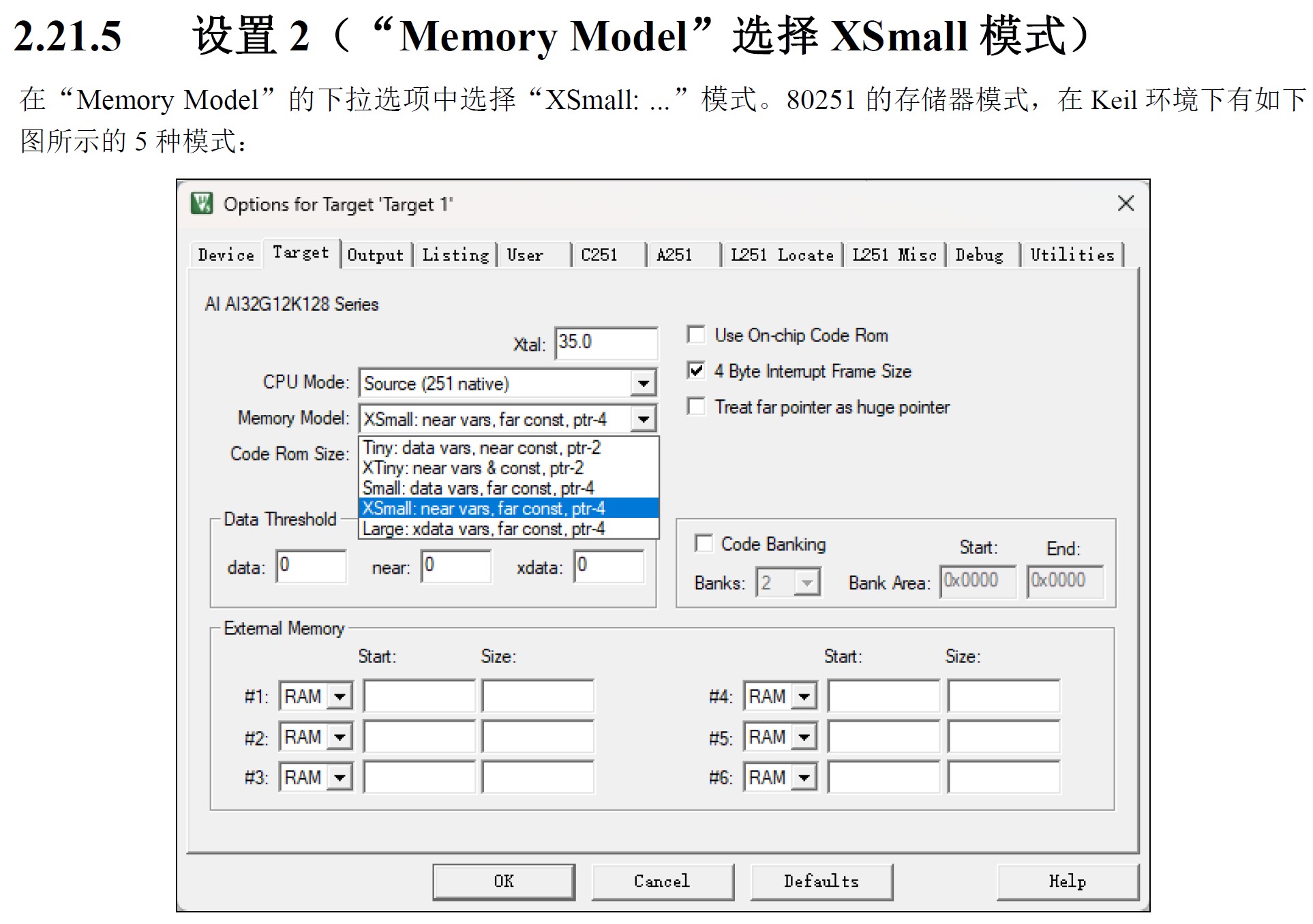The height and width of the screenshot is (924, 1313).
Task: Open the A251 tab
Action: point(684,255)
